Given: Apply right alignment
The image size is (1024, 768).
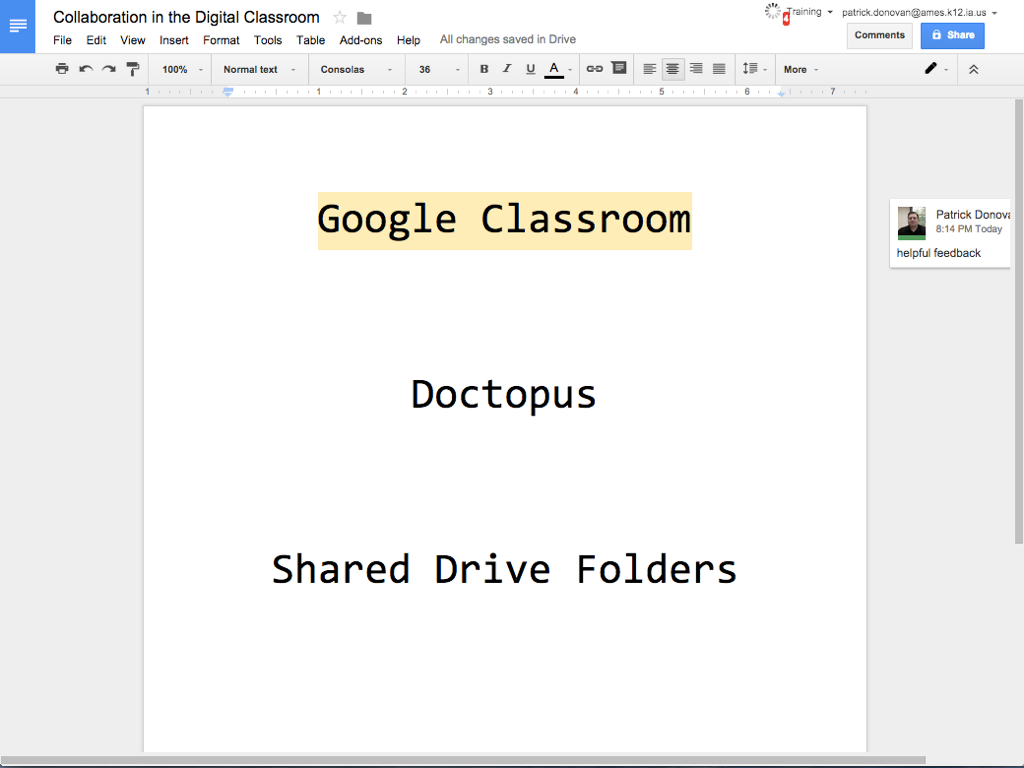Looking at the screenshot, I should [695, 69].
